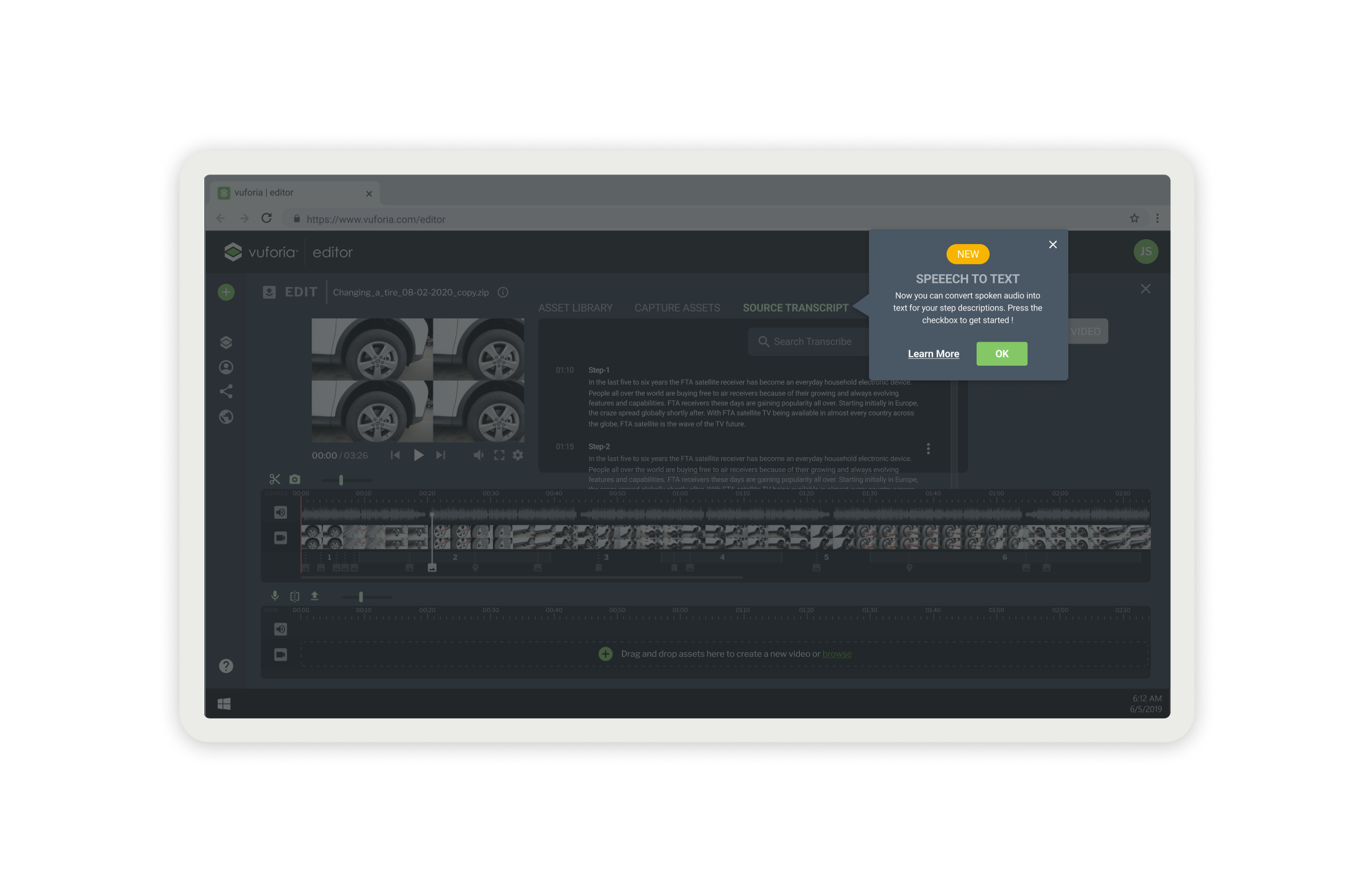This screenshot has height=893, width=1372.
Task: Open the layers stack sidebar icon
Action: tap(226, 342)
